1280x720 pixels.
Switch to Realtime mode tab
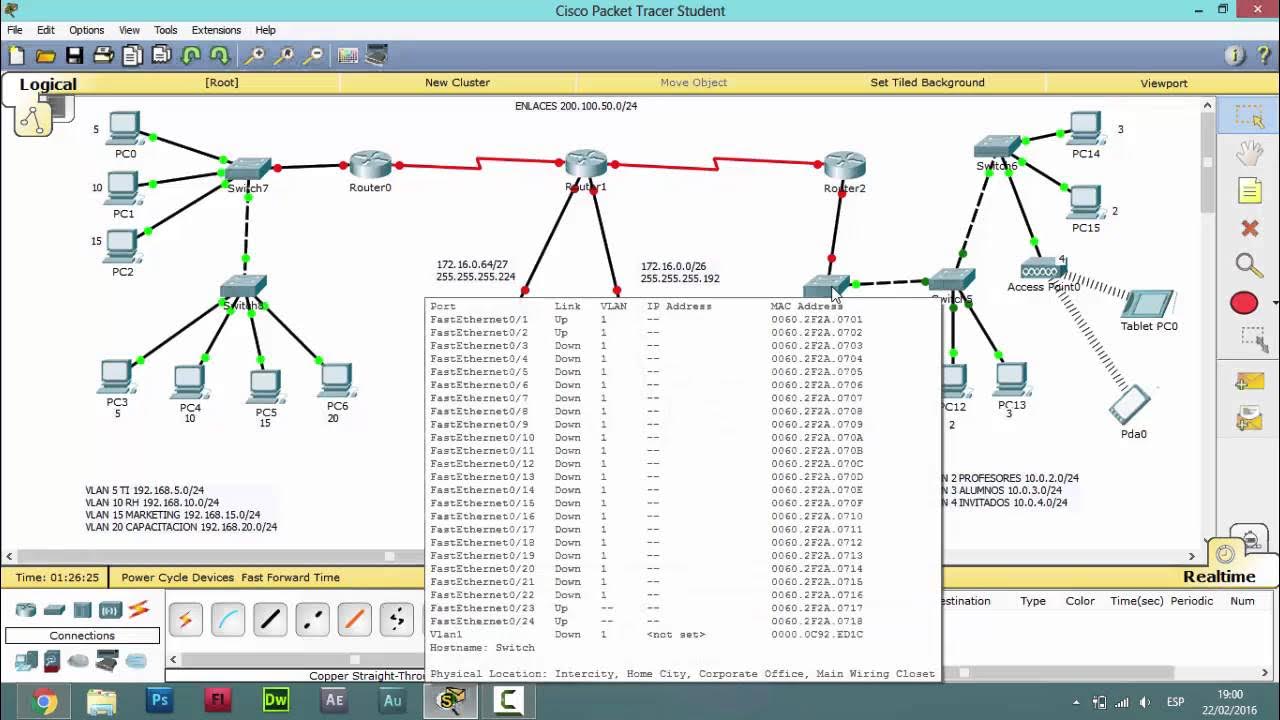[x=1219, y=577]
